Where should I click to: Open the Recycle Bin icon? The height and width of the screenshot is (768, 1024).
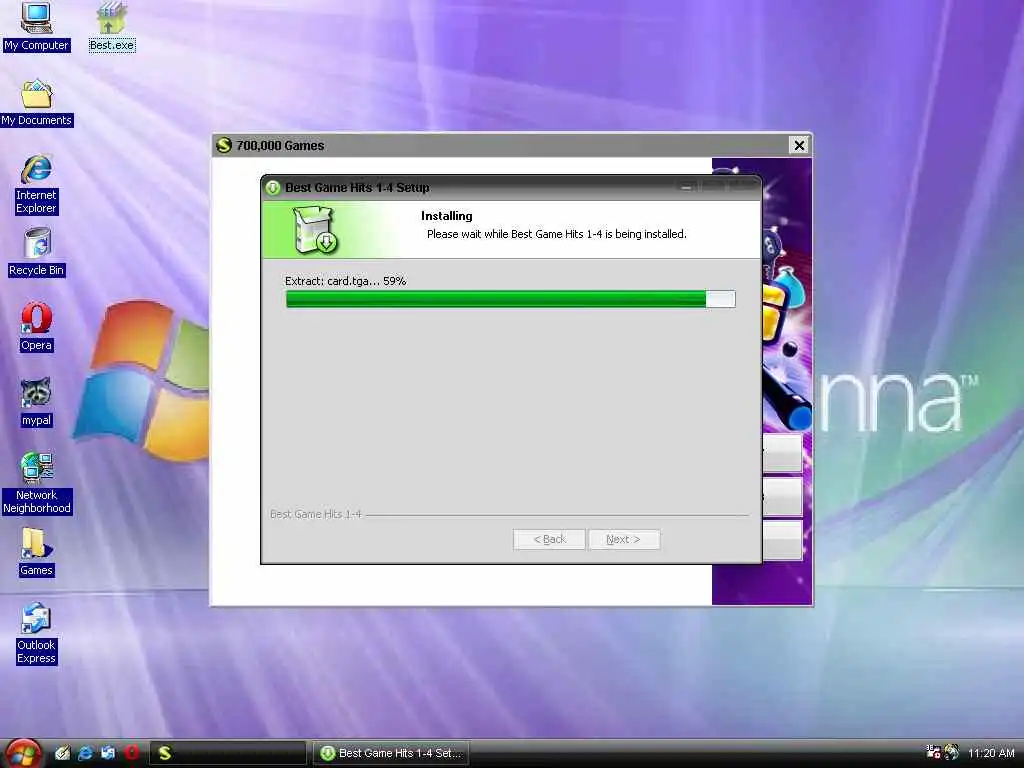(x=37, y=252)
